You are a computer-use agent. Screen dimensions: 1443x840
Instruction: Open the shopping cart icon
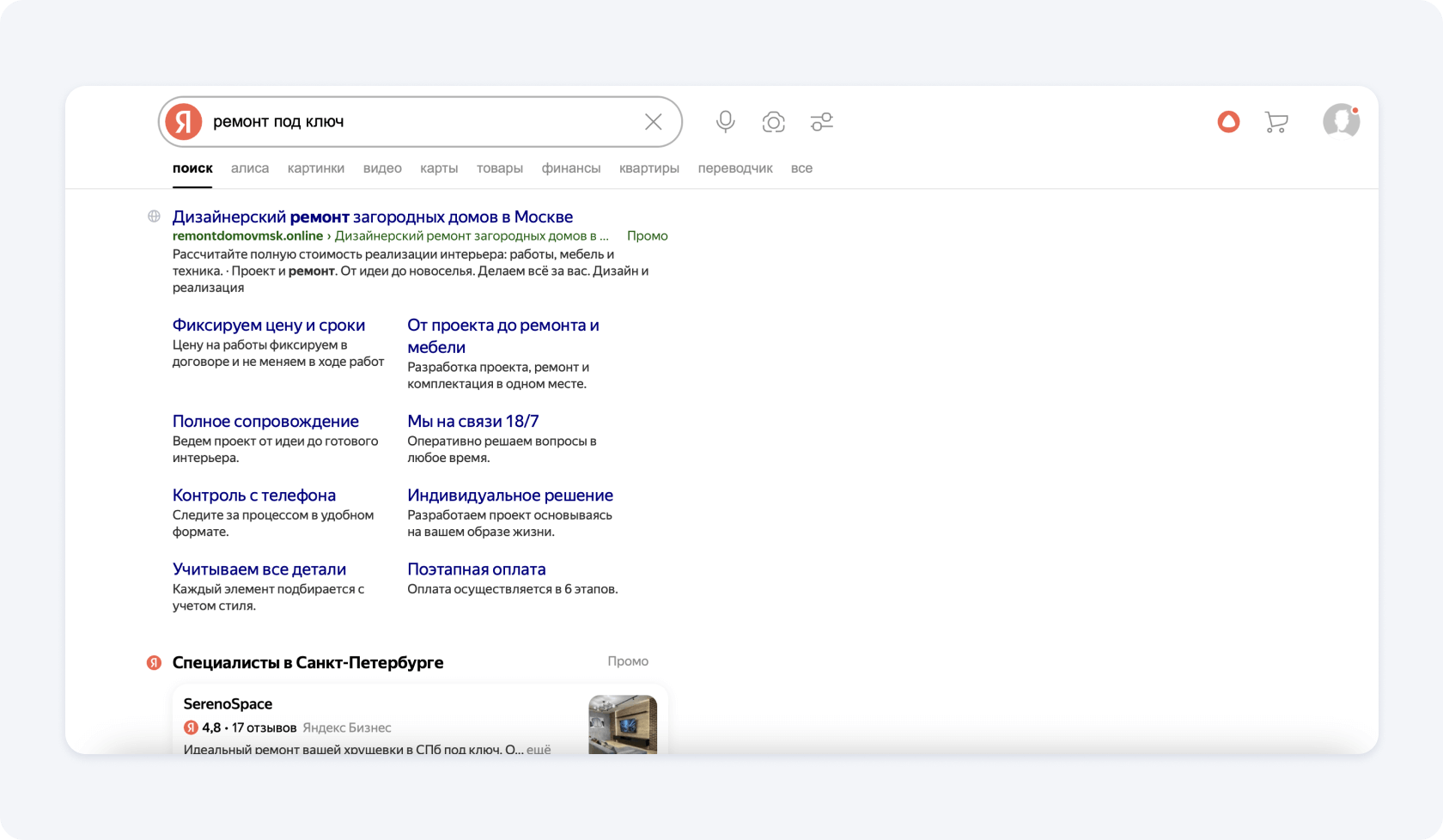(x=1276, y=122)
